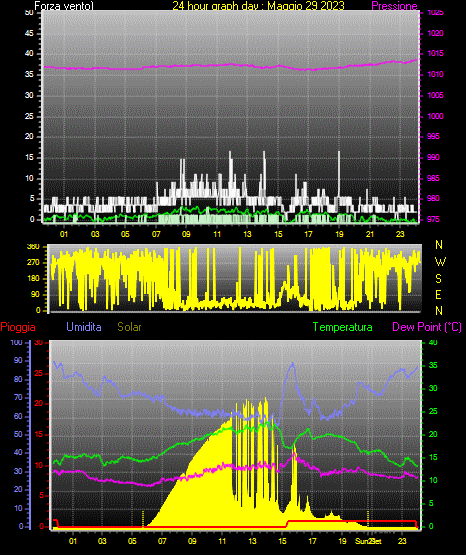
Task: Click the N compass letter atop direction scale
Action: (x=439, y=245)
